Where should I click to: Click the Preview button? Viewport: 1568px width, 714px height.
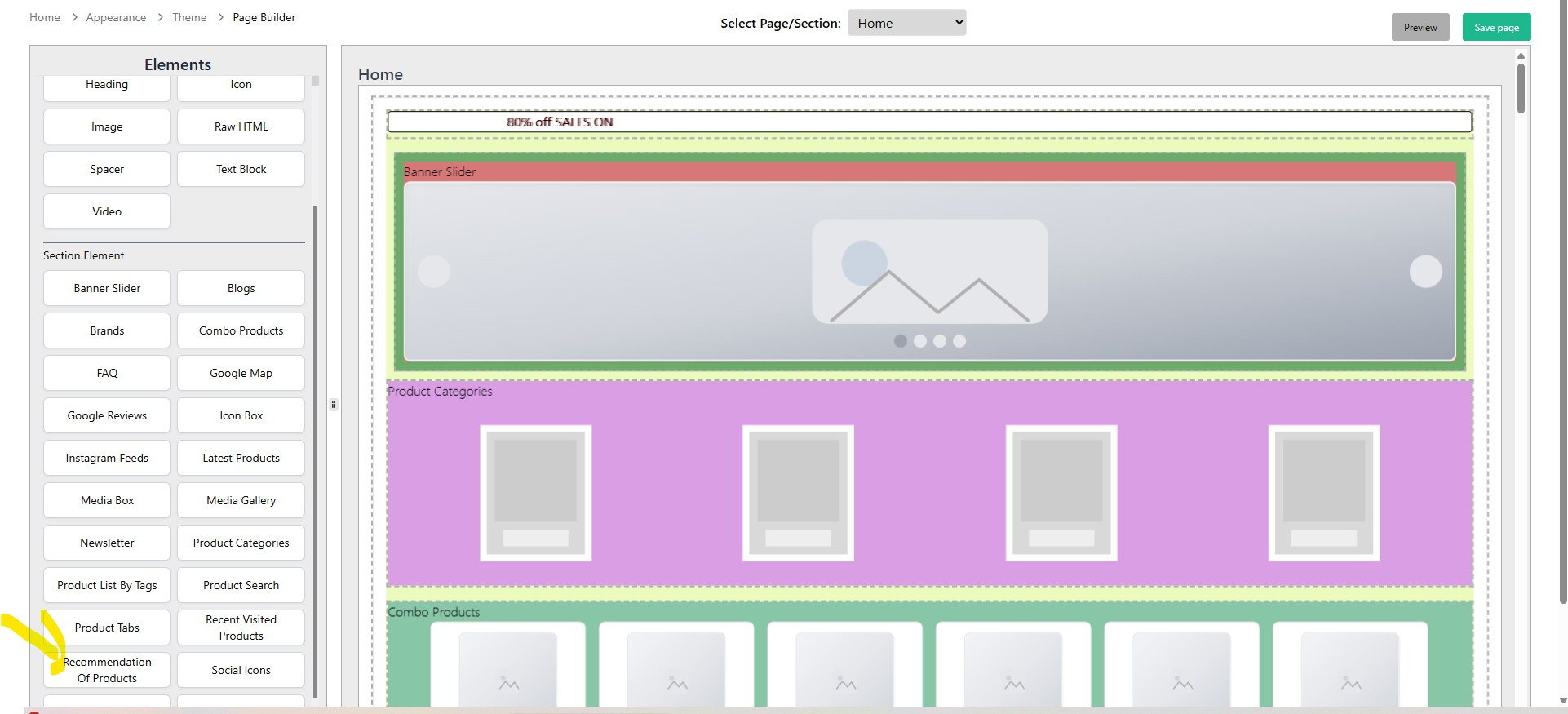tap(1420, 27)
